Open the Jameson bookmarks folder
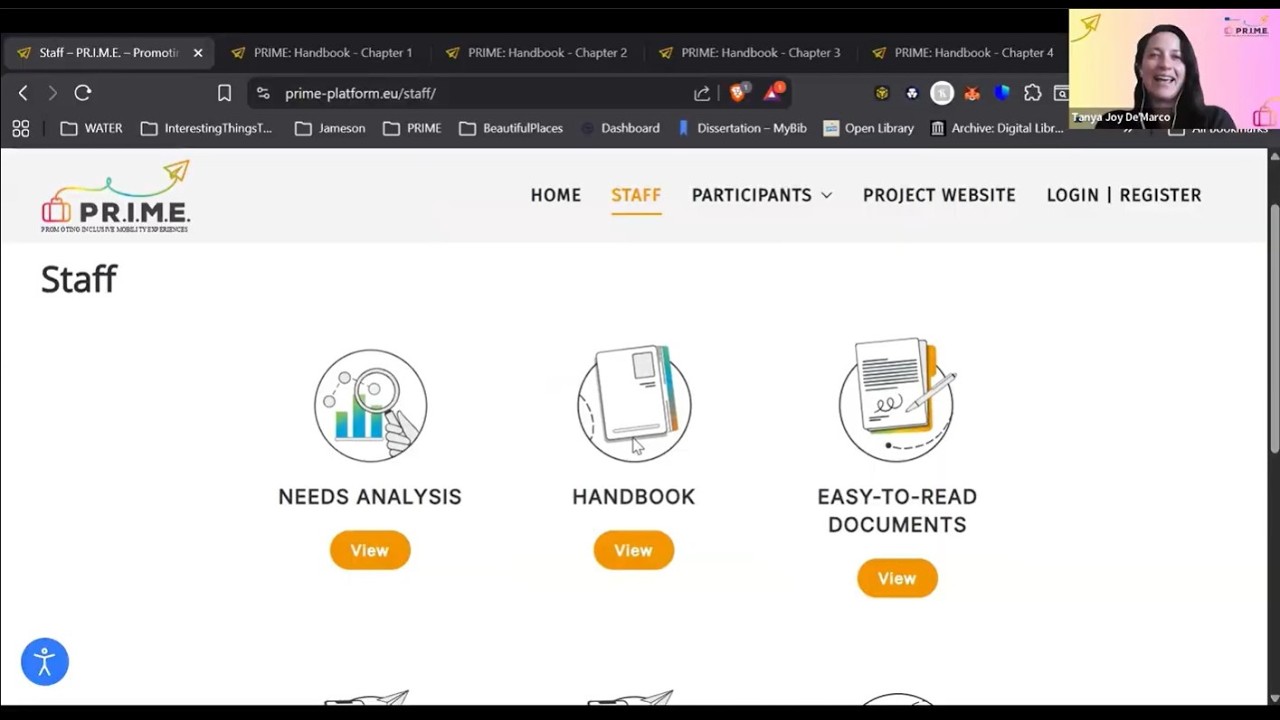 330,128
